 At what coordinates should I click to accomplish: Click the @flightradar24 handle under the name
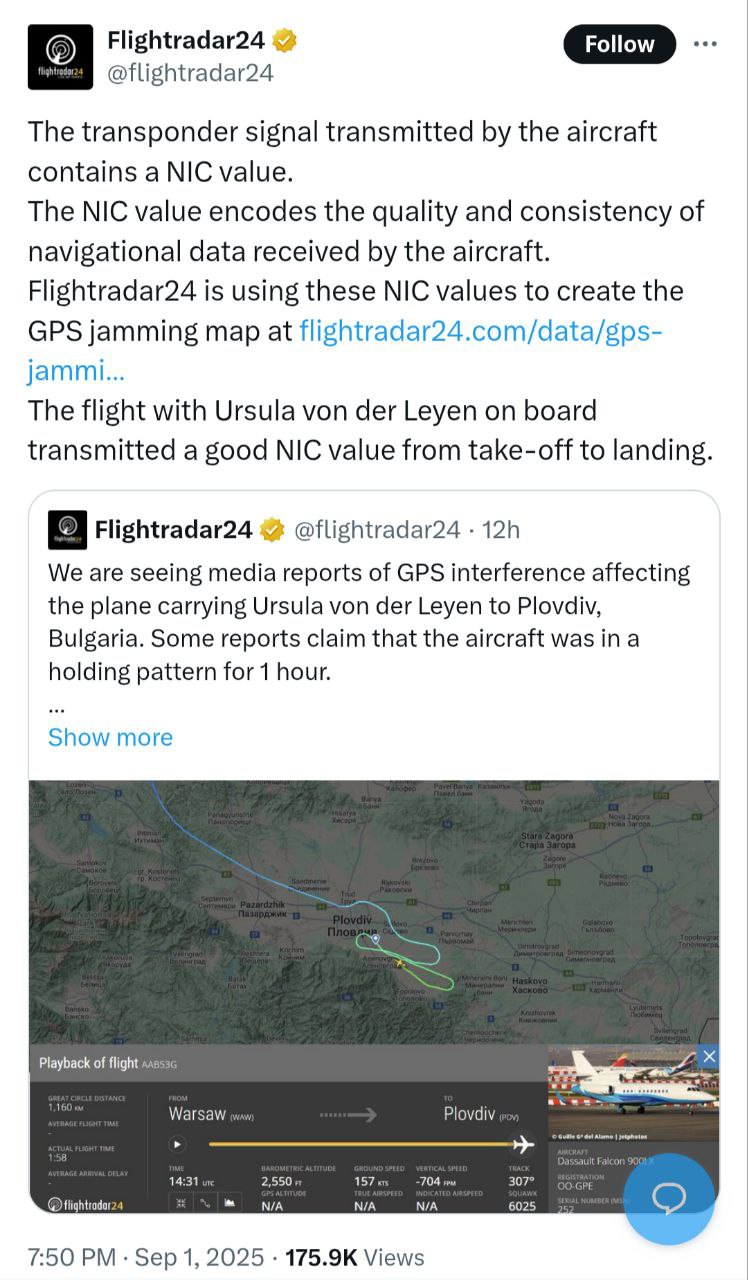tap(190, 73)
